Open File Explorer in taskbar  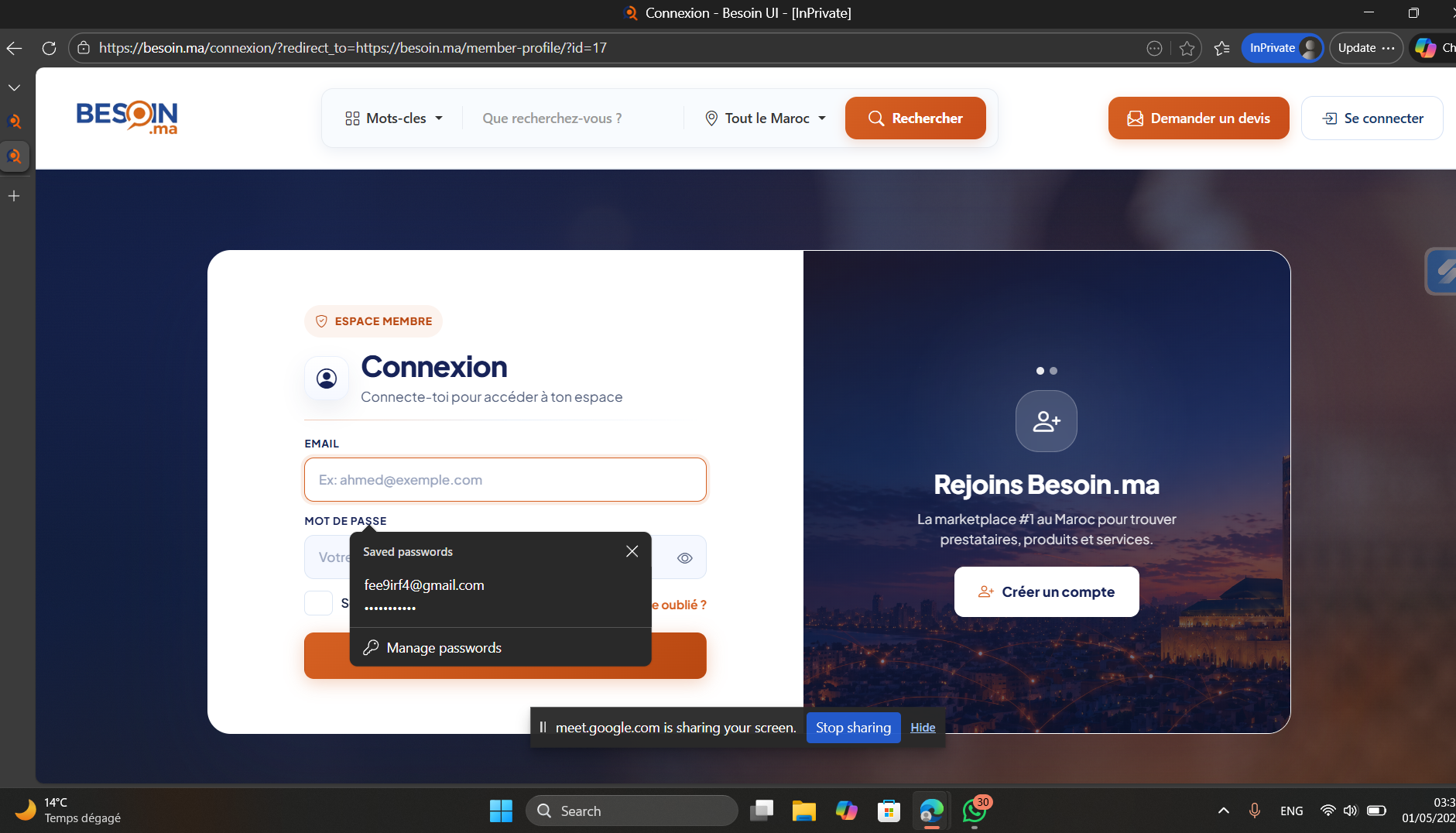point(803,811)
